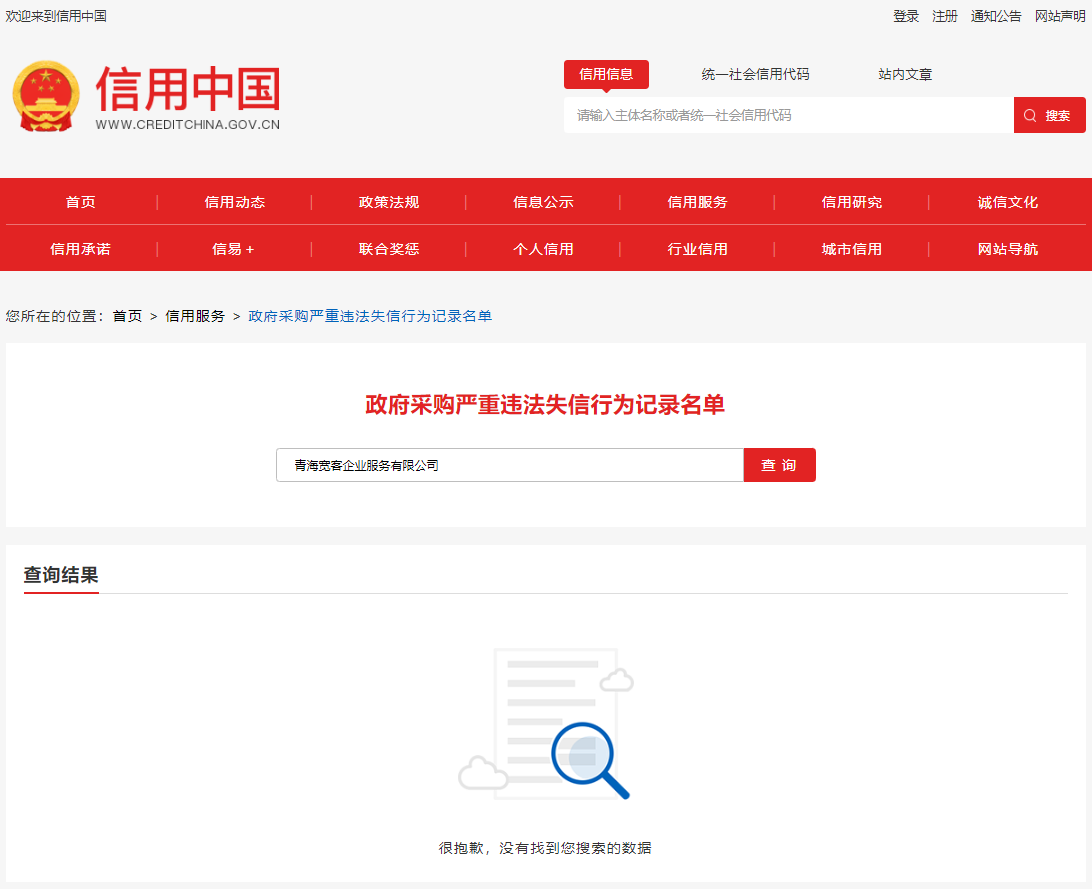Click the 登录 link
Image resolution: width=1092 pixels, height=889 pixels.
(906, 16)
